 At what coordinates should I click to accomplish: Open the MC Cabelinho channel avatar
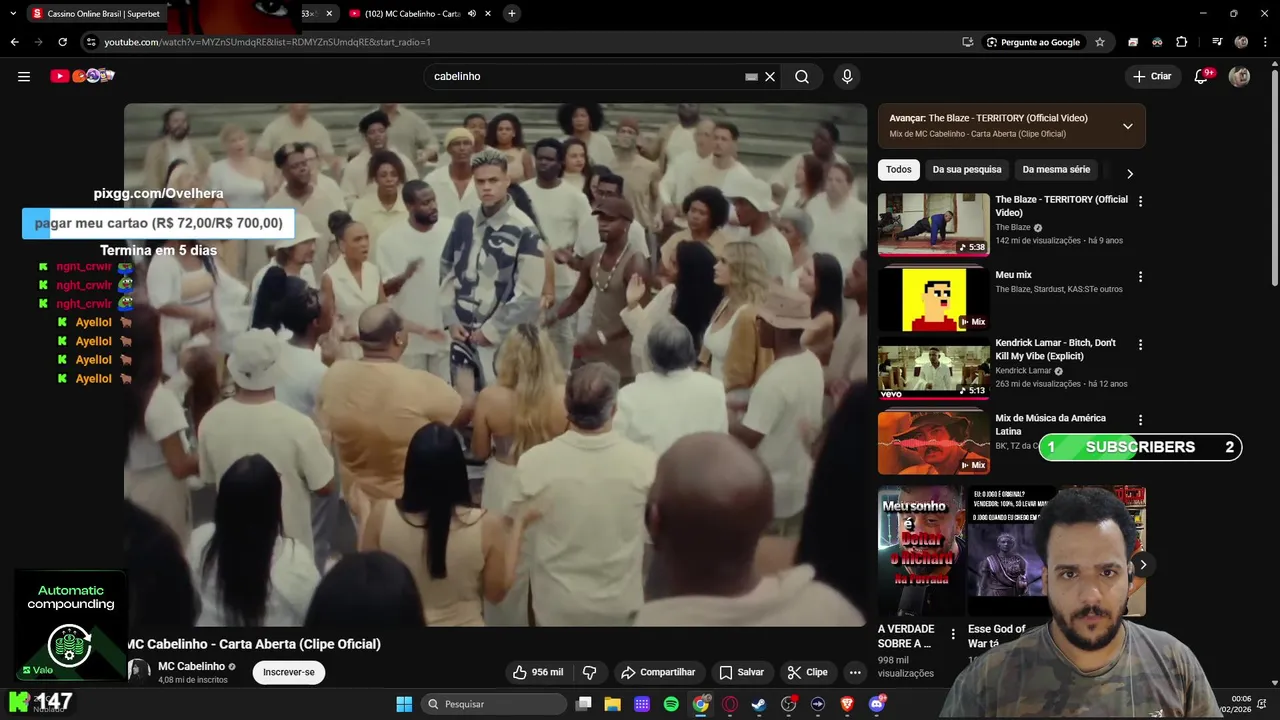139,671
